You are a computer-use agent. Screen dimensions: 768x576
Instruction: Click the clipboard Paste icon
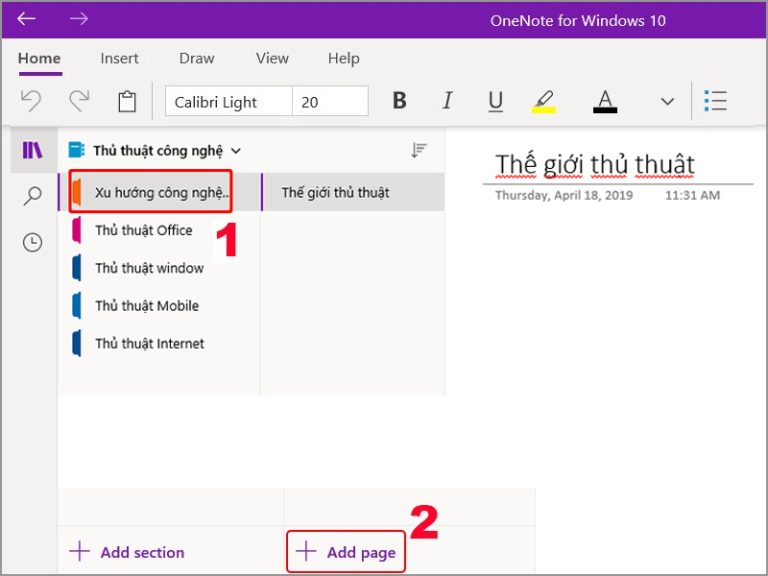(x=127, y=101)
